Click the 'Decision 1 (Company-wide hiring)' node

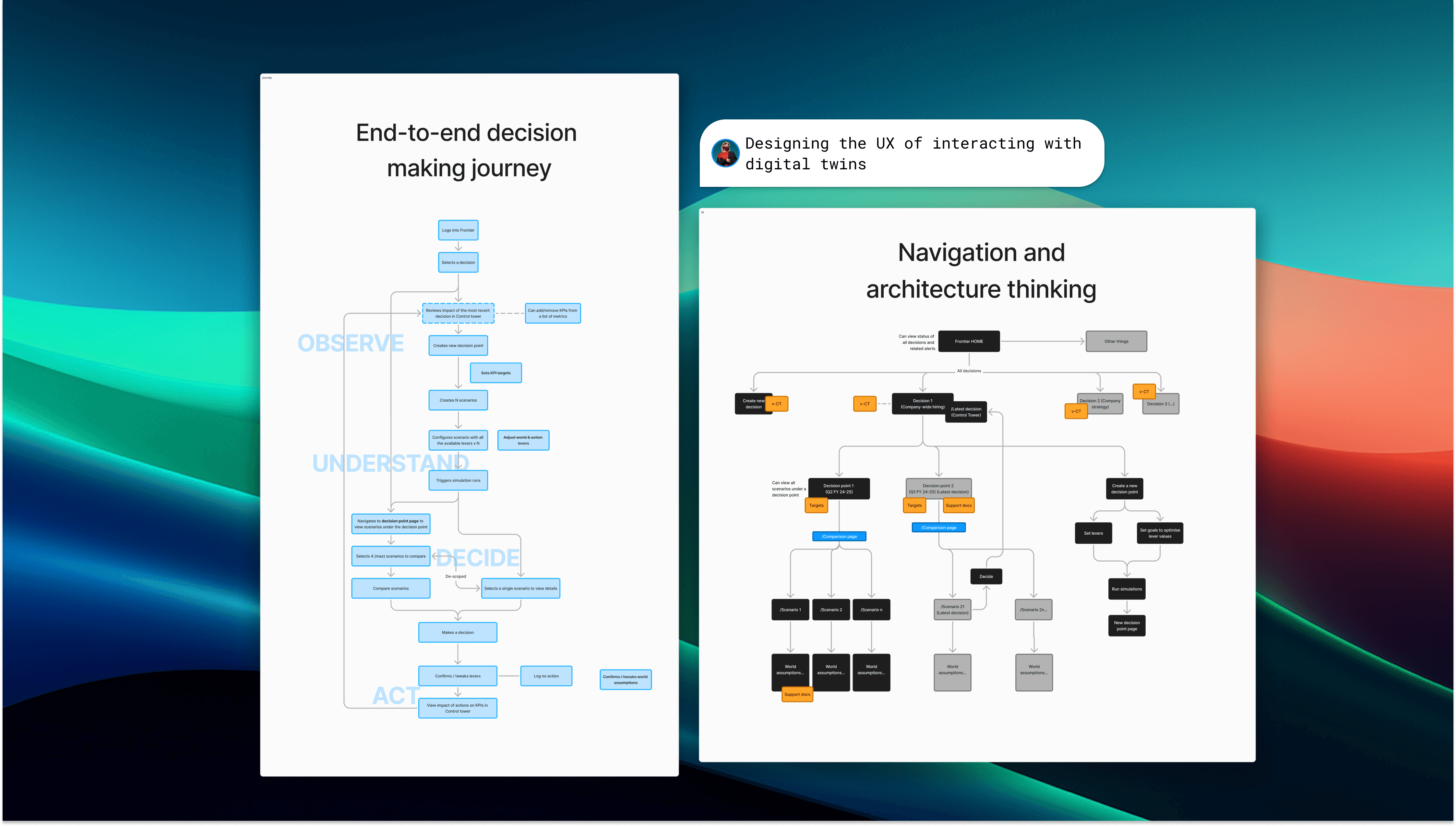(x=922, y=404)
